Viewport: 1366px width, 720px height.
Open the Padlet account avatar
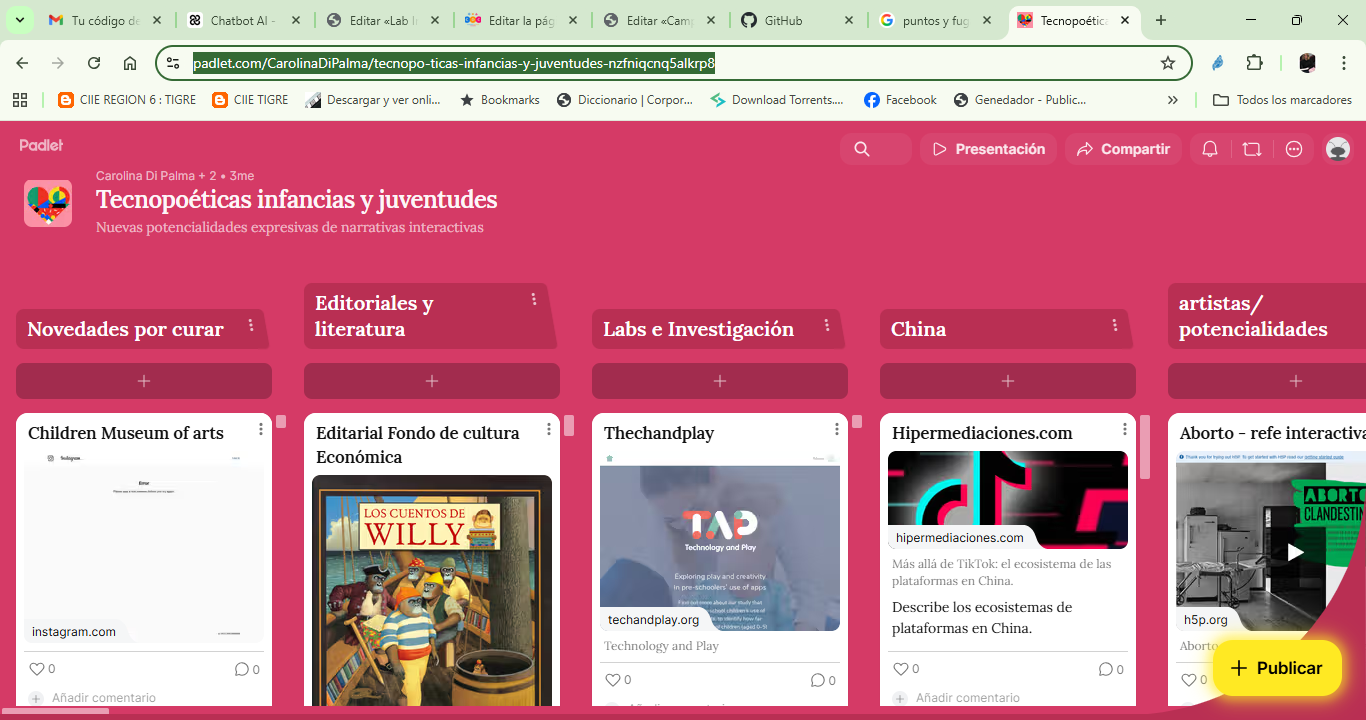coord(1337,148)
